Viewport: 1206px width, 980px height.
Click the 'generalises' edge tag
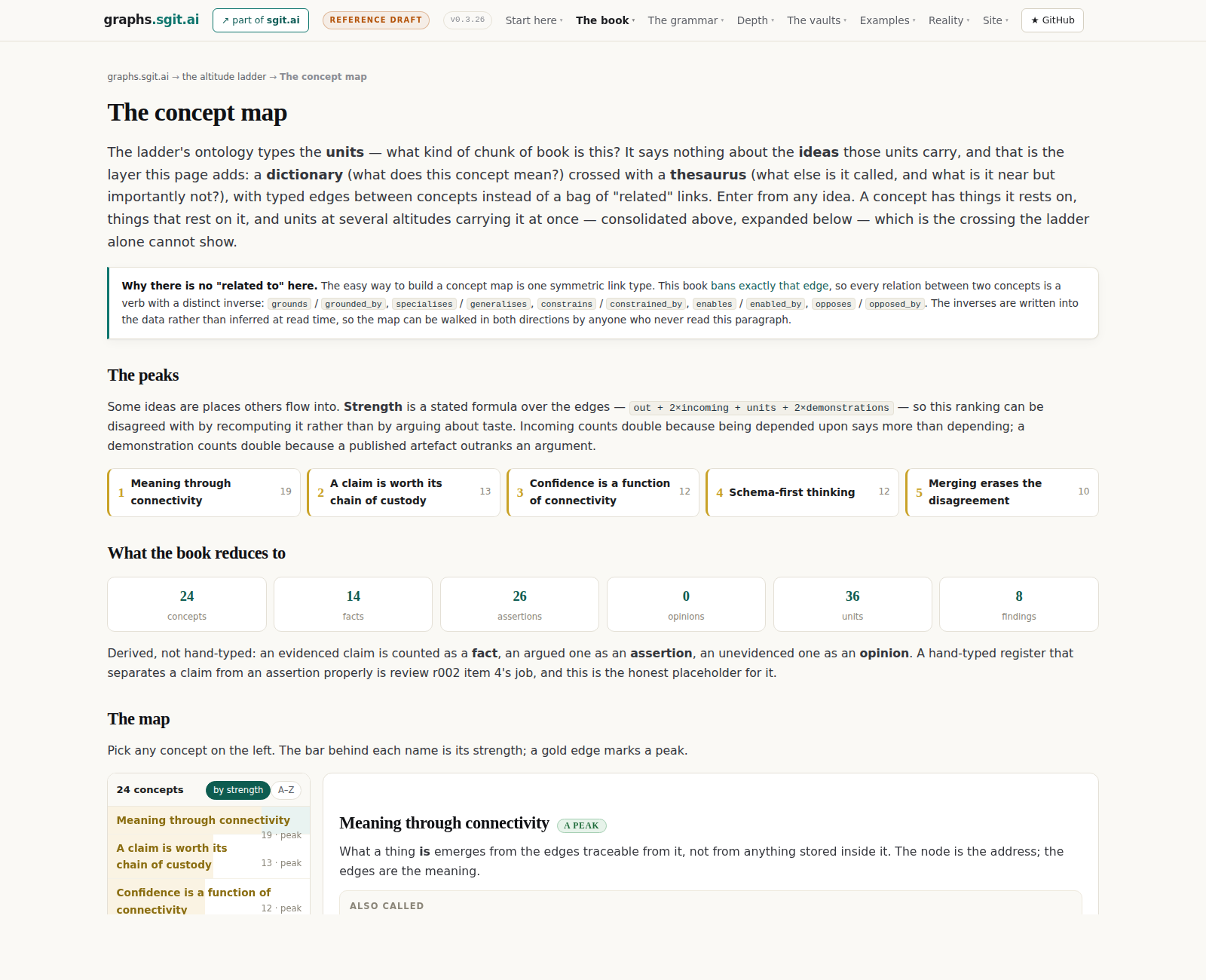(x=498, y=304)
